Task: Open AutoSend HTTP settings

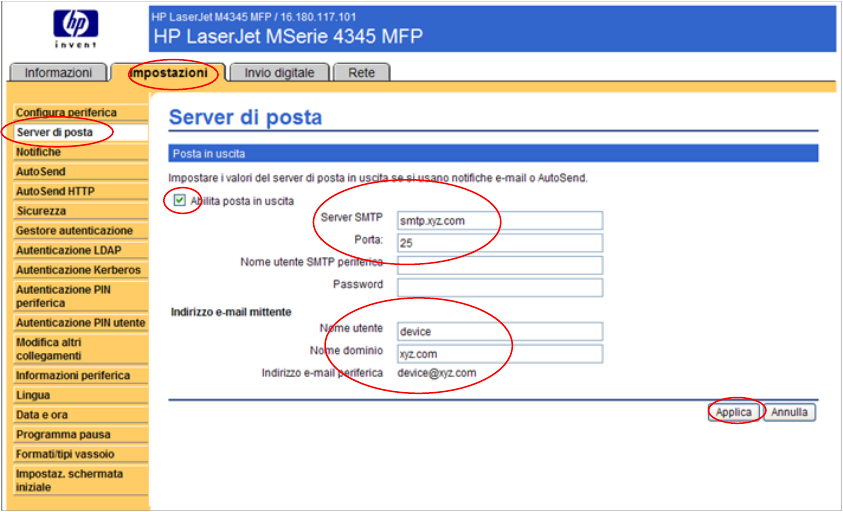Action: pos(80,191)
